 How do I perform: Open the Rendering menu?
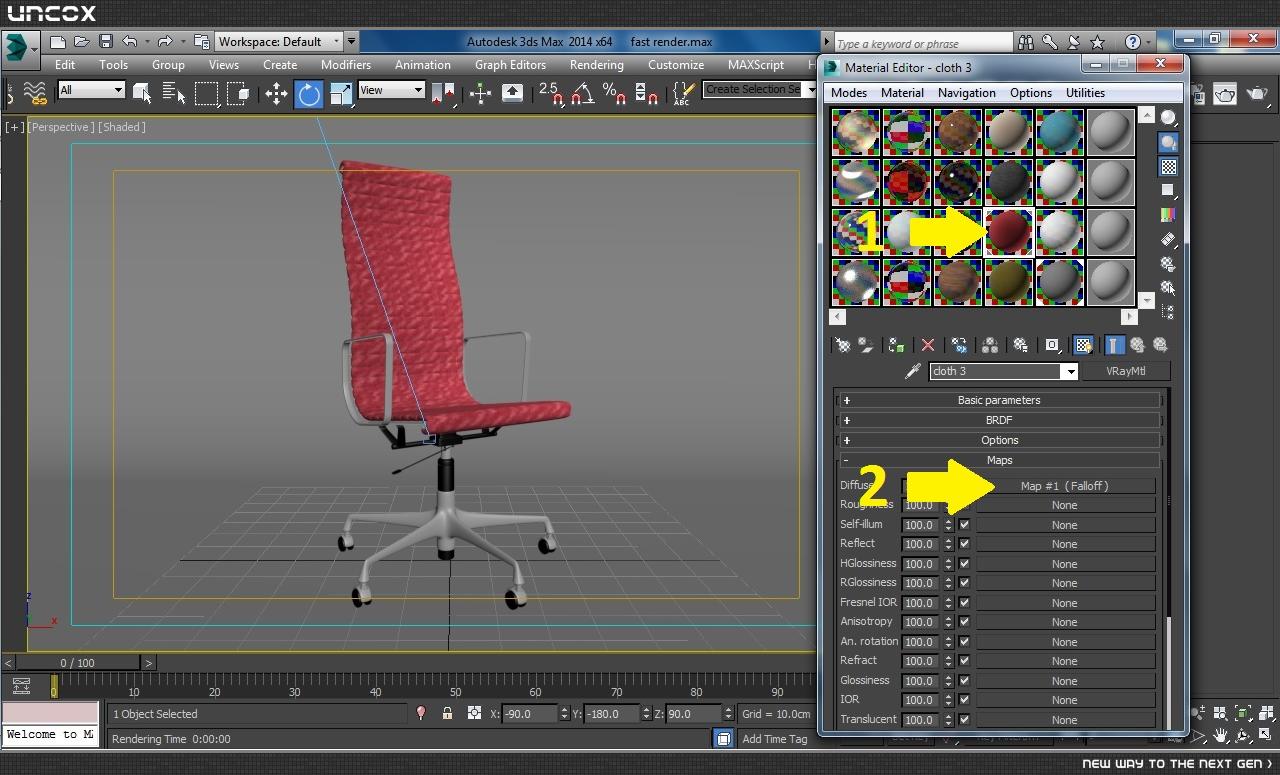[596, 65]
